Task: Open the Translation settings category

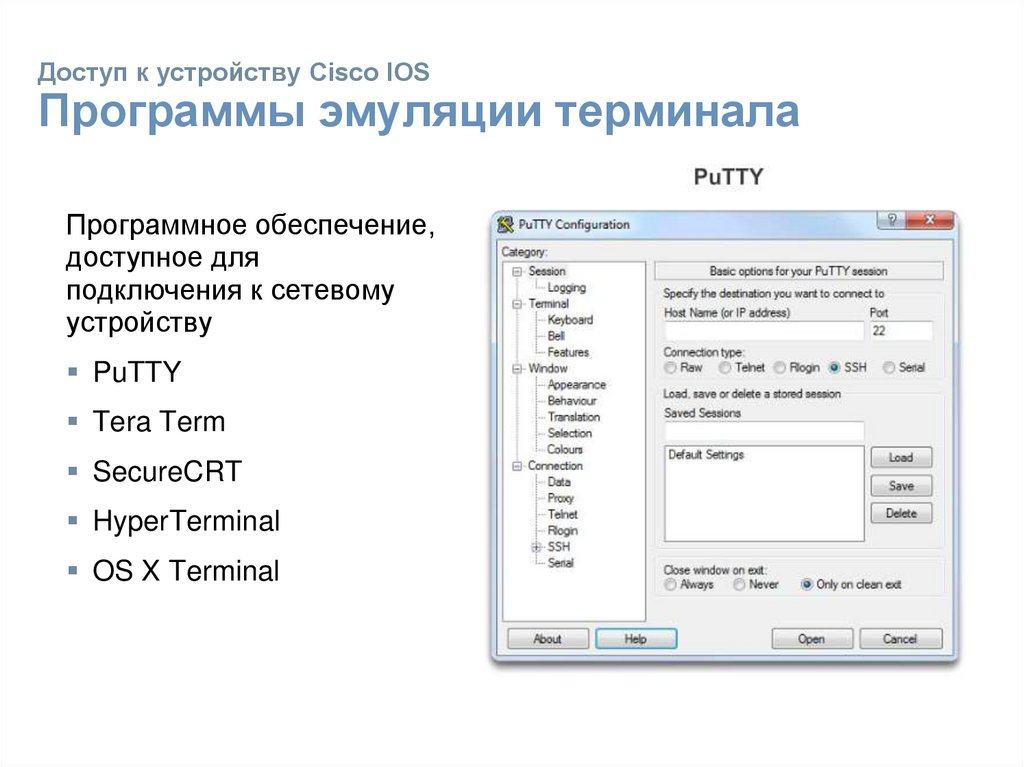Action: coord(574,417)
